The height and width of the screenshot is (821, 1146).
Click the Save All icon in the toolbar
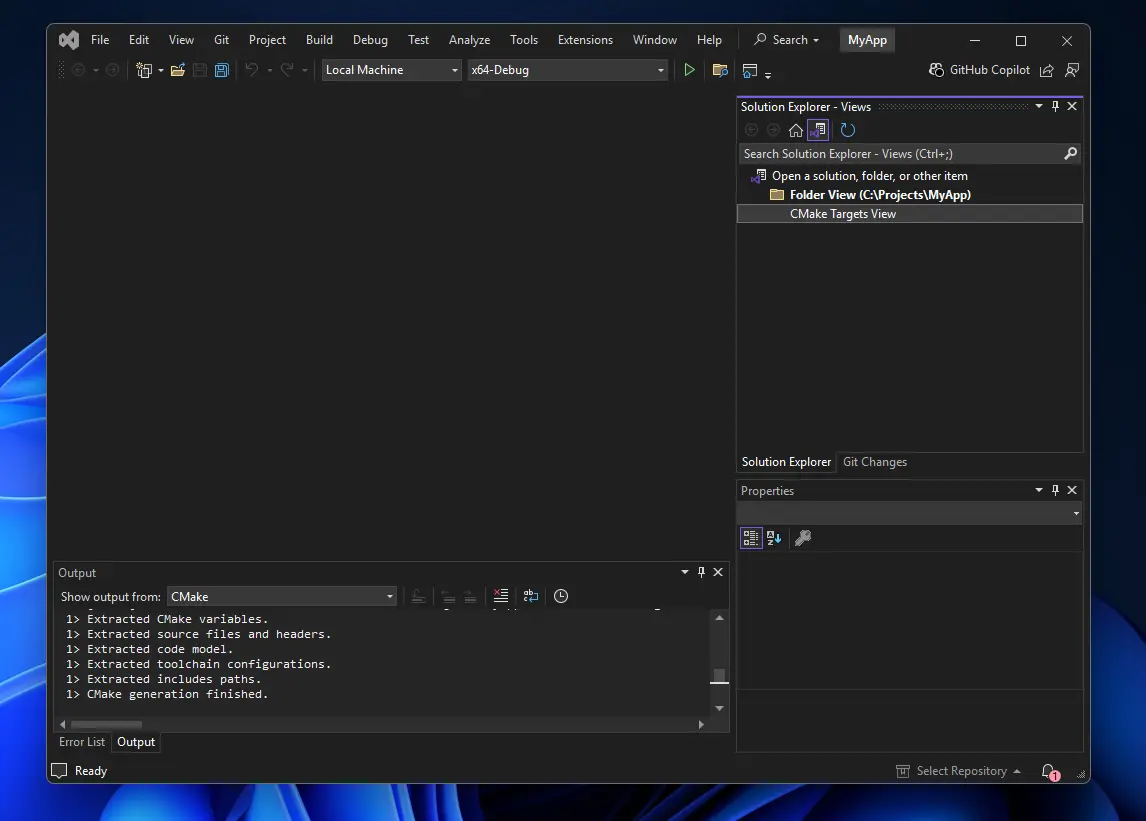(x=221, y=70)
